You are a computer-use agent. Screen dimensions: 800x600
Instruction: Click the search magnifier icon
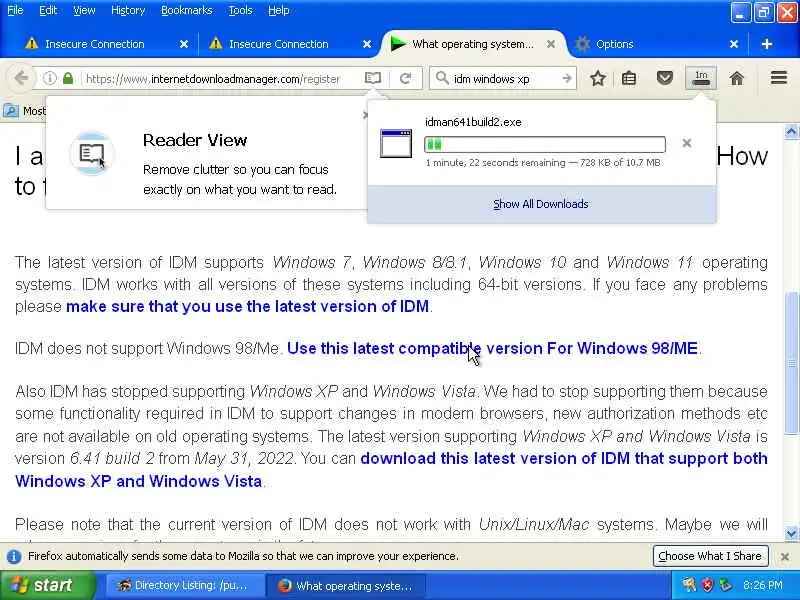tap(442, 79)
